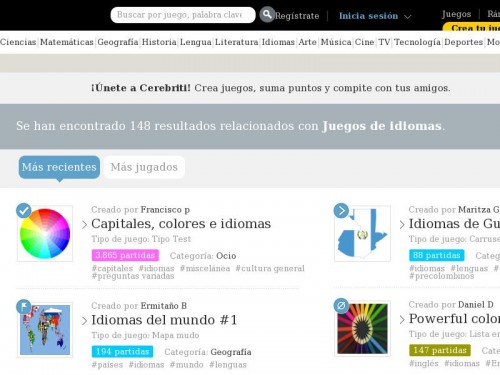Screen dimensions: 500x375
Task: Open the Juegos top menu link
Action: 456,14
